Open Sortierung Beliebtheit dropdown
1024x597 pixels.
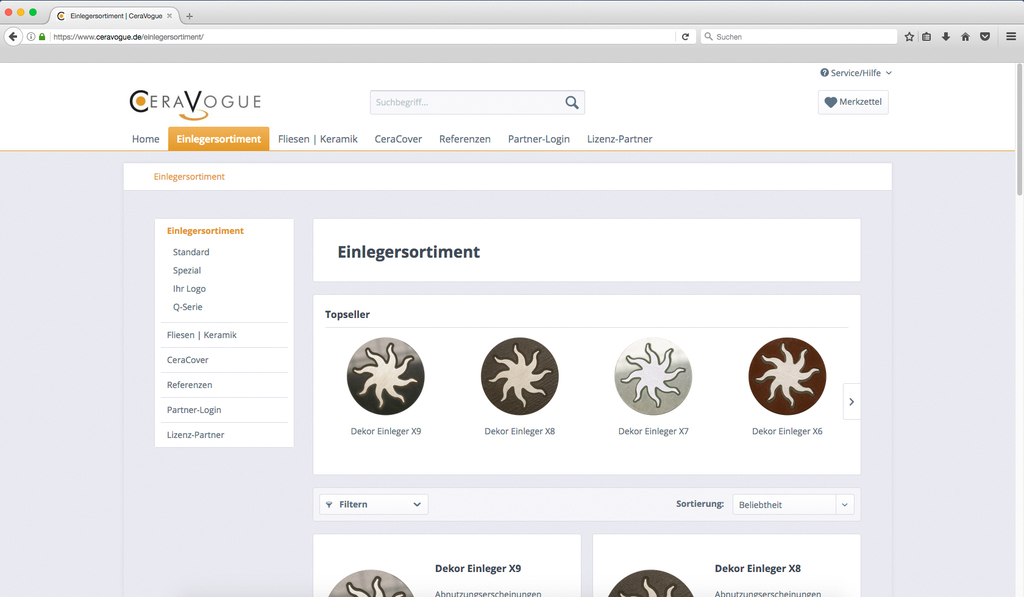tap(793, 505)
